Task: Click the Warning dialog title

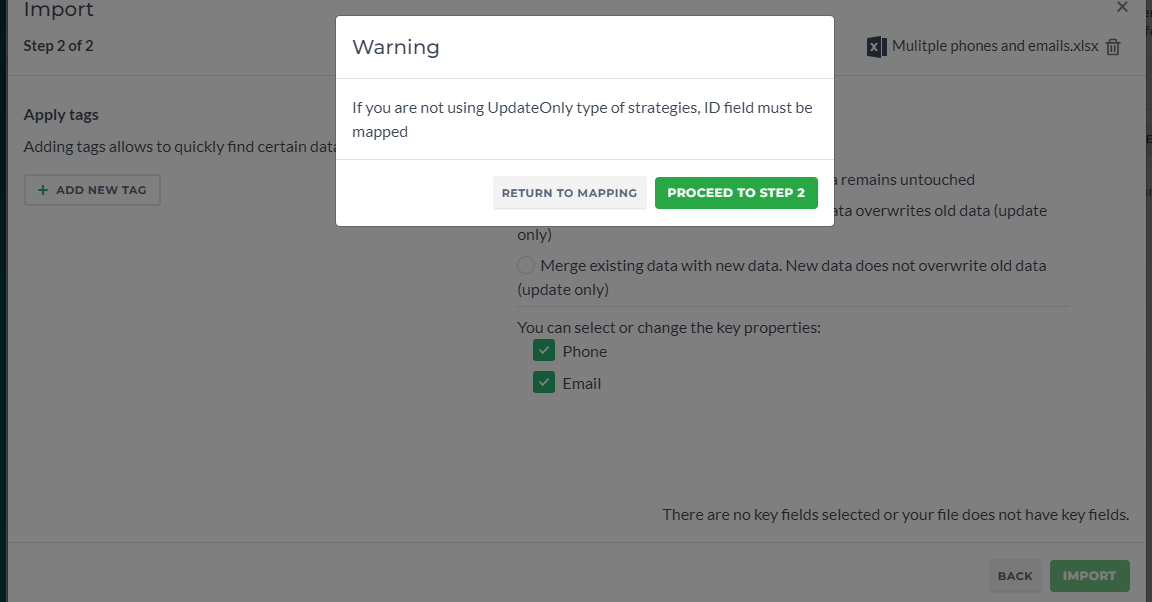Action: click(396, 47)
